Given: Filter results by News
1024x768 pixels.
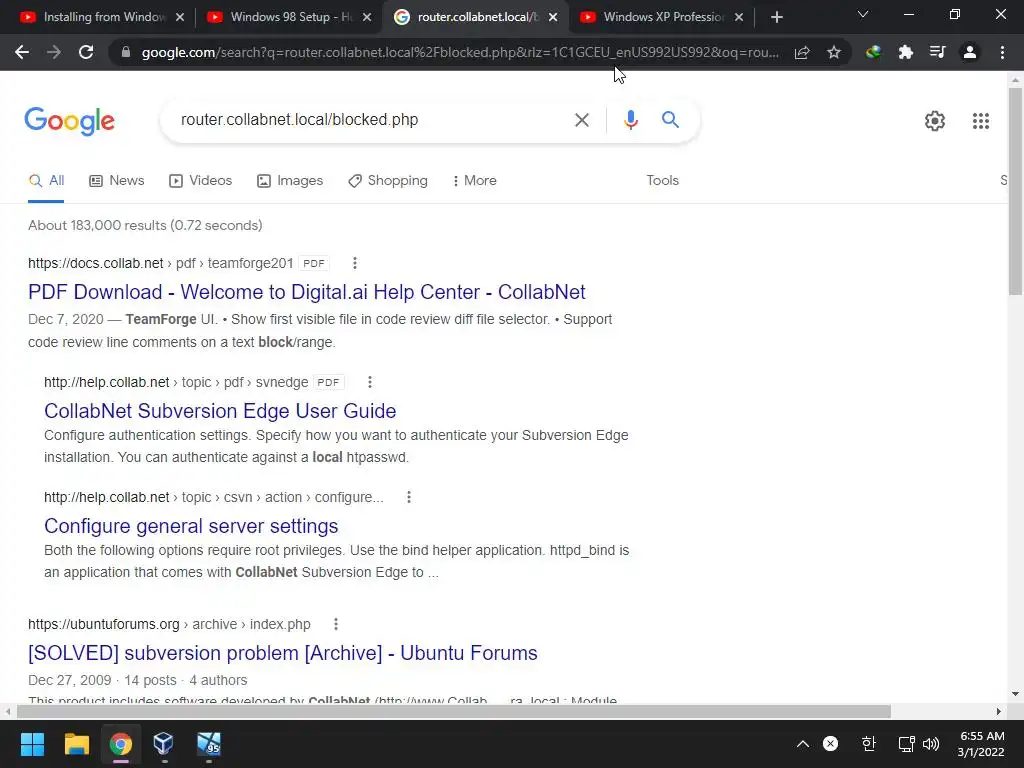Looking at the screenshot, I should [x=117, y=180].
